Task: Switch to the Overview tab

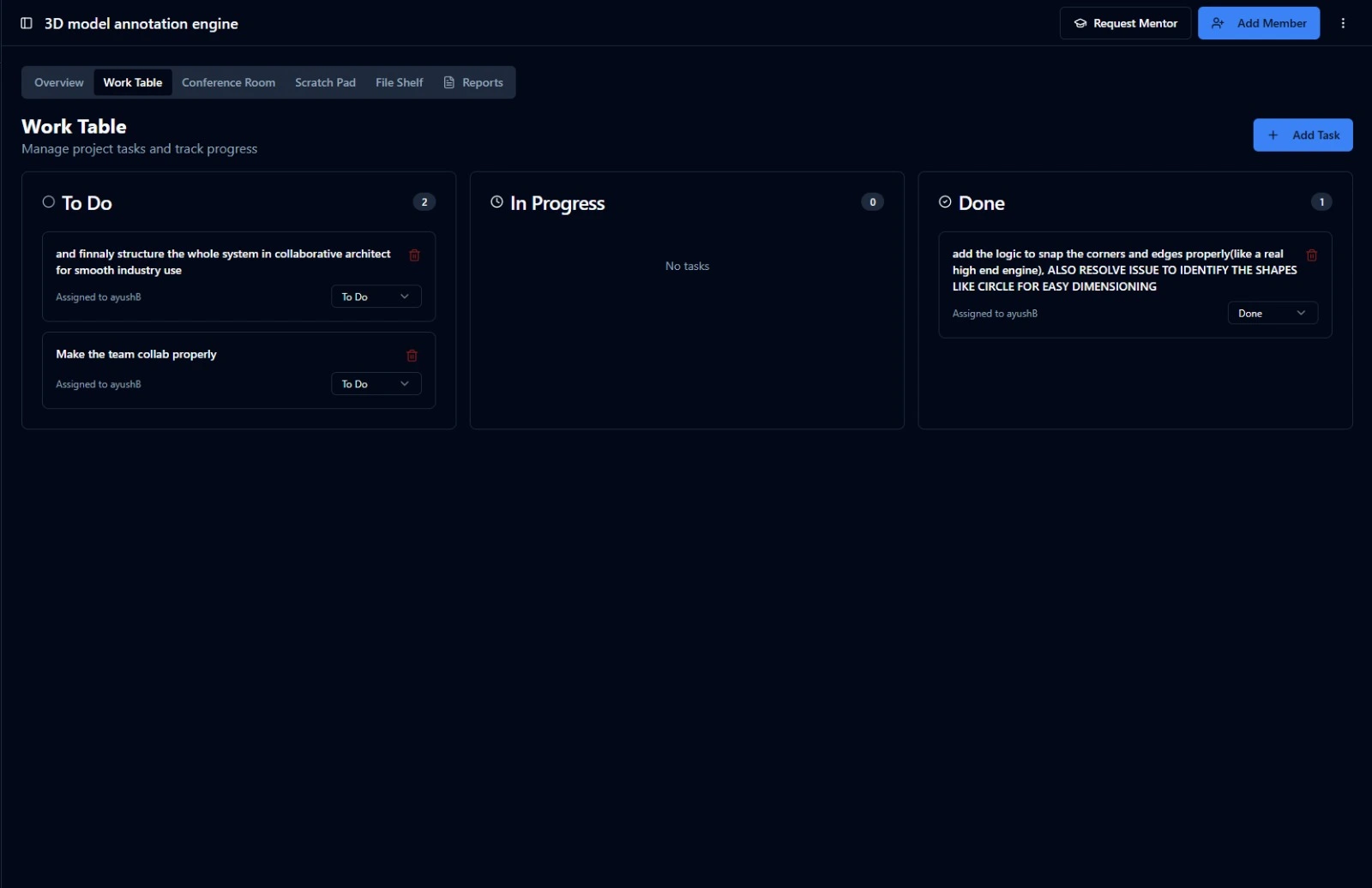Action: click(59, 83)
